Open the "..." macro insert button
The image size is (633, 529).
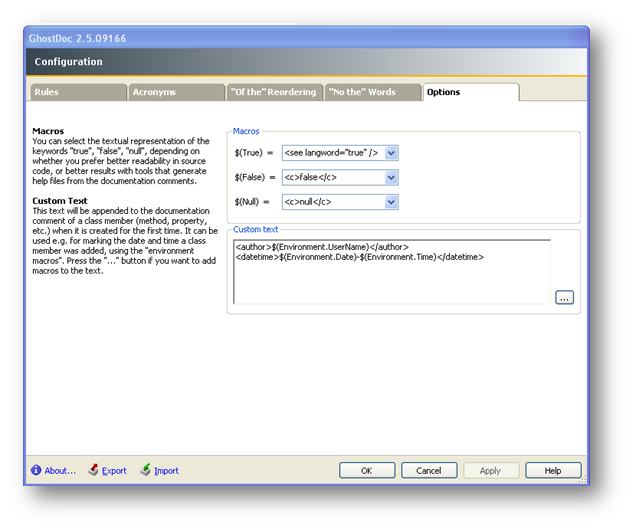click(x=564, y=298)
